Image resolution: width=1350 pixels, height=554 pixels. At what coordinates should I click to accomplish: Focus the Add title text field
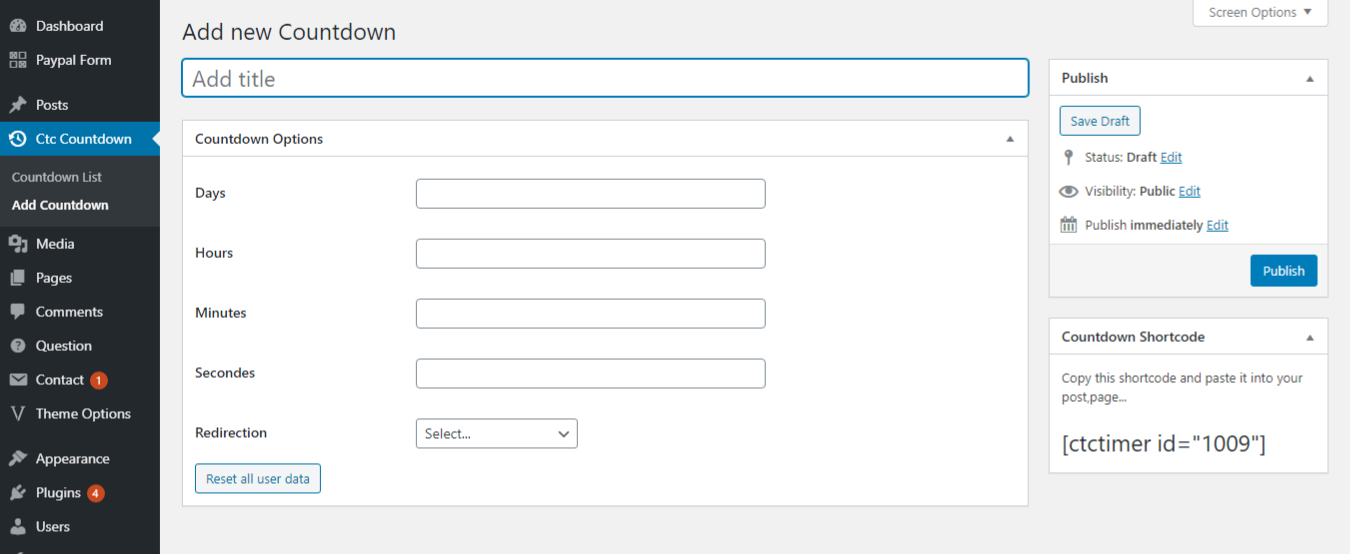pyautogui.click(x=605, y=79)
